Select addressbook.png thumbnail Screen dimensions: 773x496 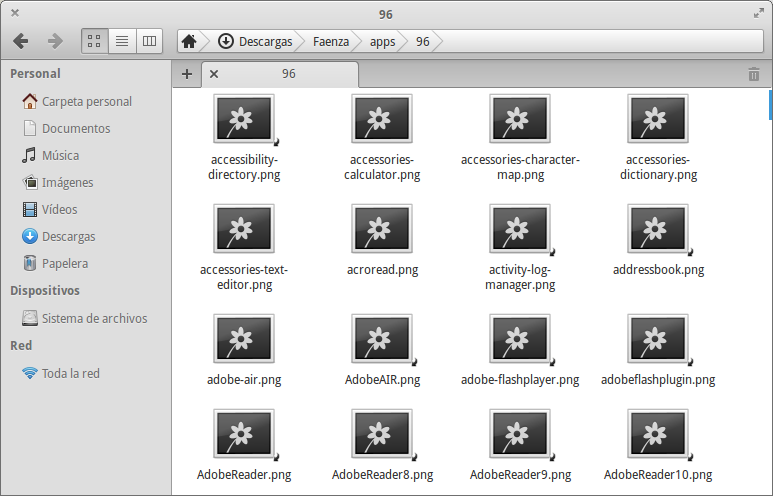(658, 229)
